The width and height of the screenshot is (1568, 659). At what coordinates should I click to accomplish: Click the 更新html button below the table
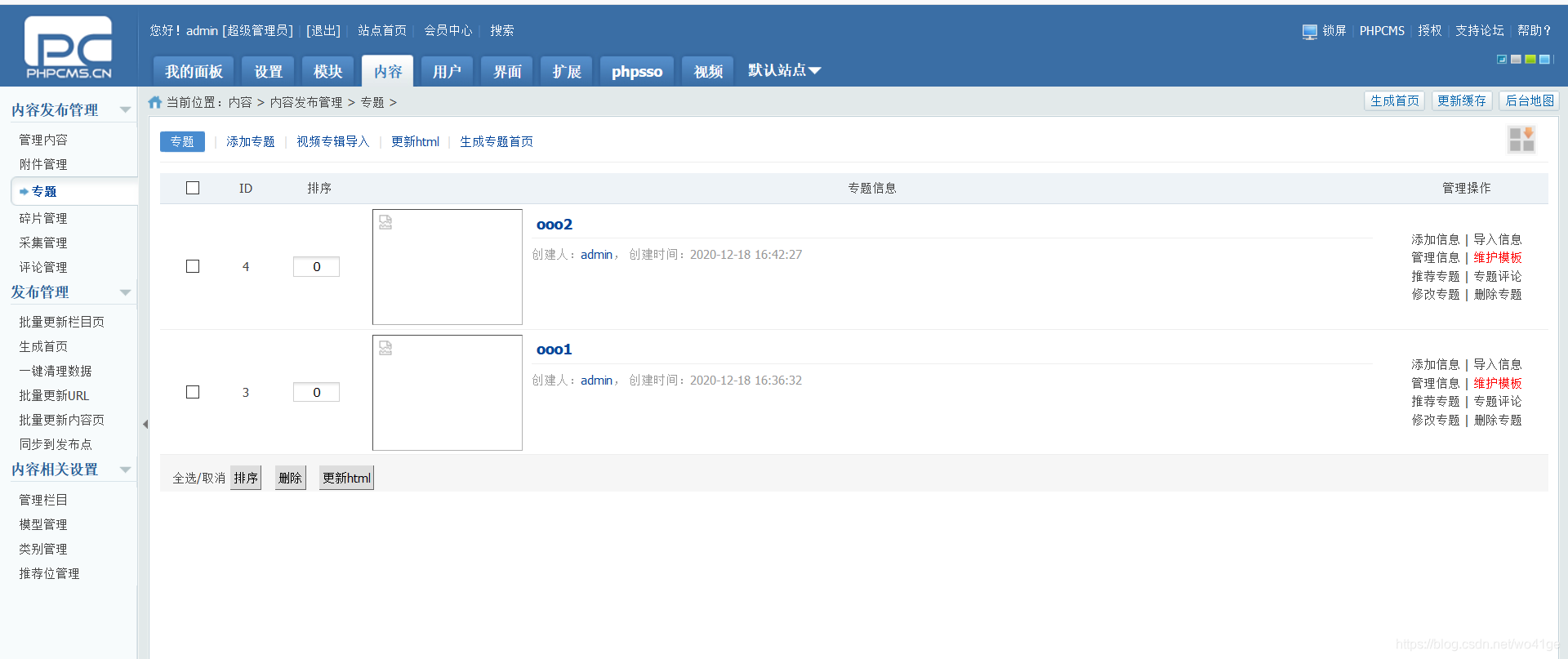tap(346, 478)
